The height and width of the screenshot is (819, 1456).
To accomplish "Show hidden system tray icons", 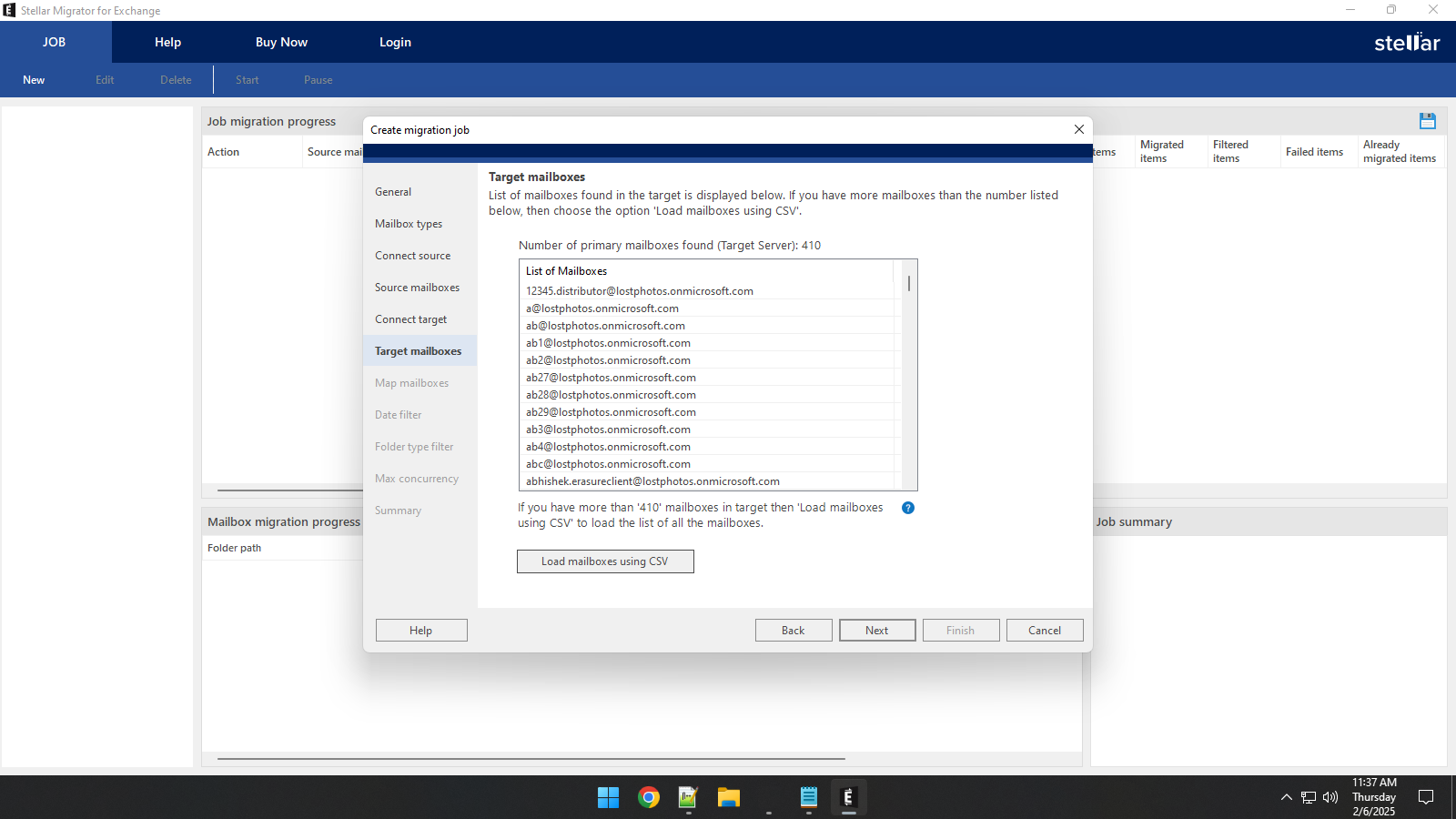I will [1286, 797].
